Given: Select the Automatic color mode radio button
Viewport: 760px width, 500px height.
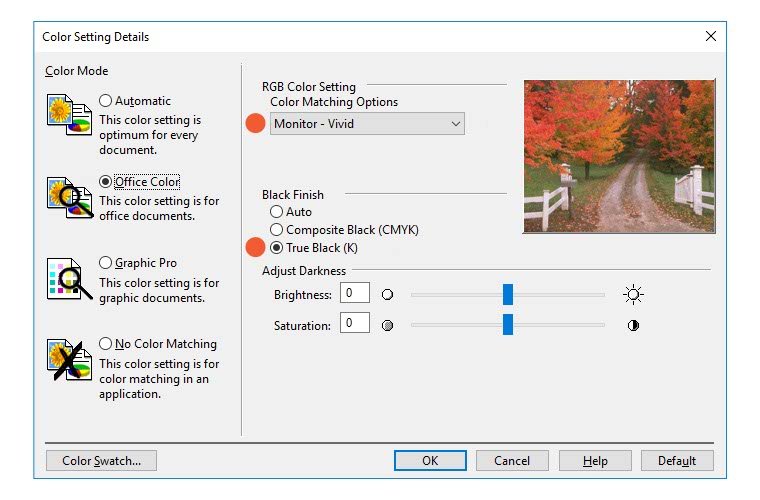Looking at the screenshot, I should [105, 100].
